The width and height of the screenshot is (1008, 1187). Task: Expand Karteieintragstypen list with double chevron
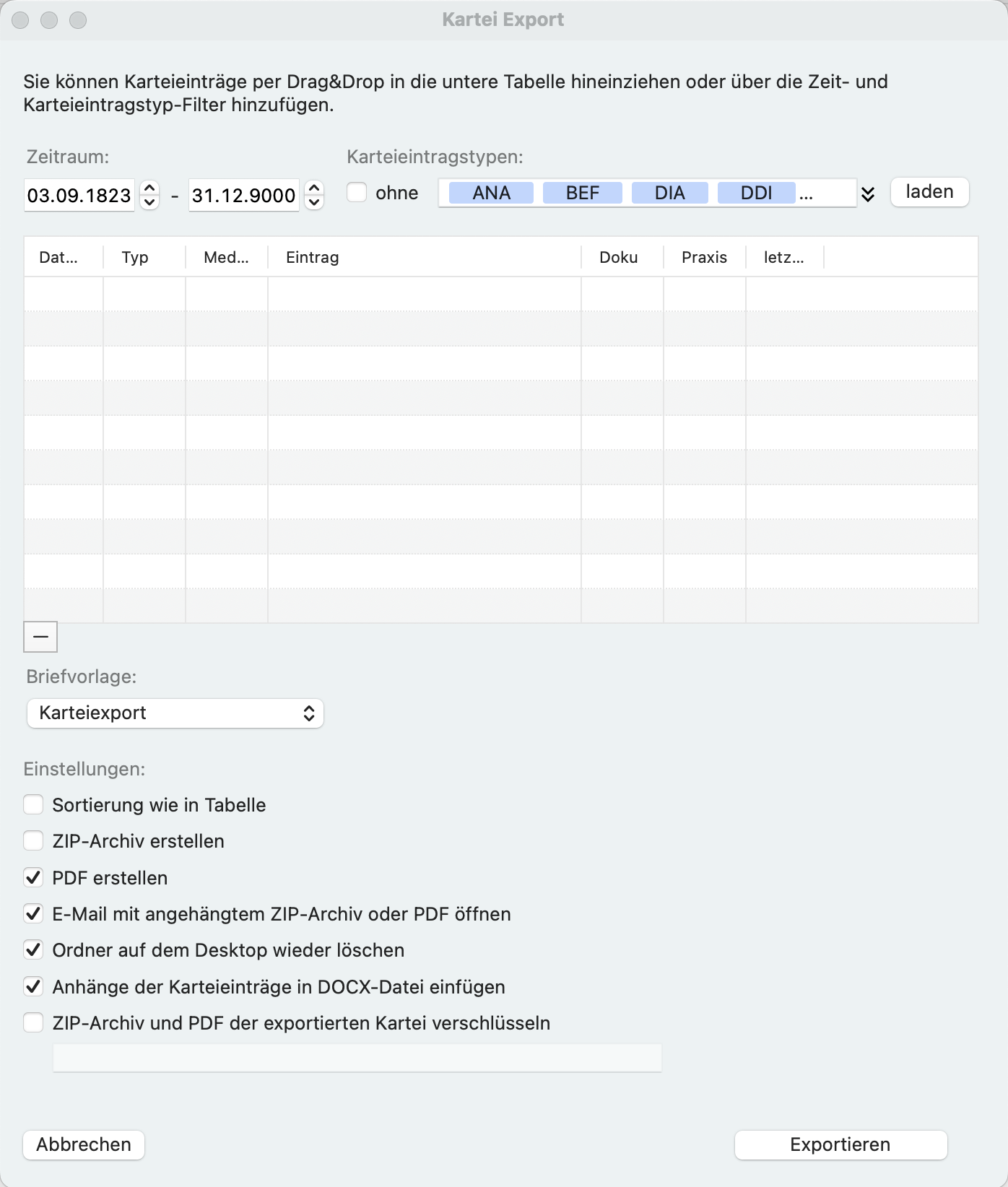click(x=868, y=194)
